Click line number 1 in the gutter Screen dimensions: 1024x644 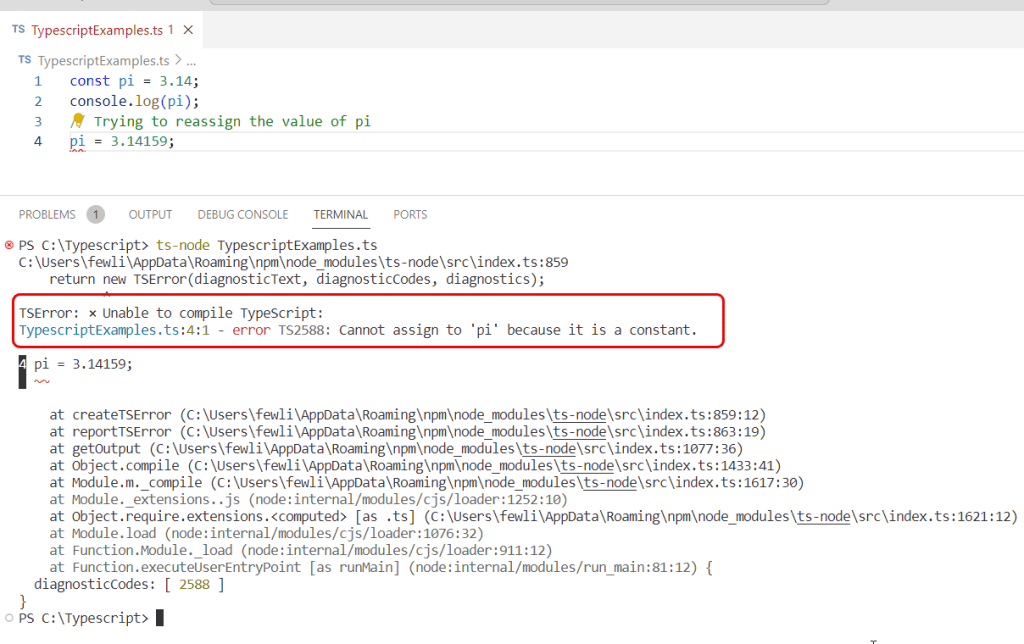pos(38,82)
